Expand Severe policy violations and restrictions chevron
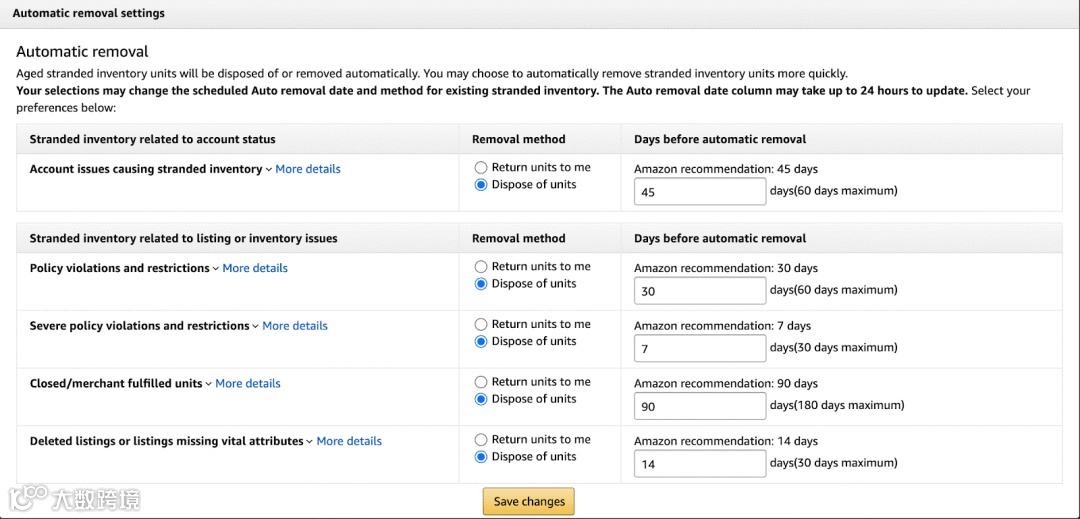Screen dimensions: 1080x519 point(256,327)
